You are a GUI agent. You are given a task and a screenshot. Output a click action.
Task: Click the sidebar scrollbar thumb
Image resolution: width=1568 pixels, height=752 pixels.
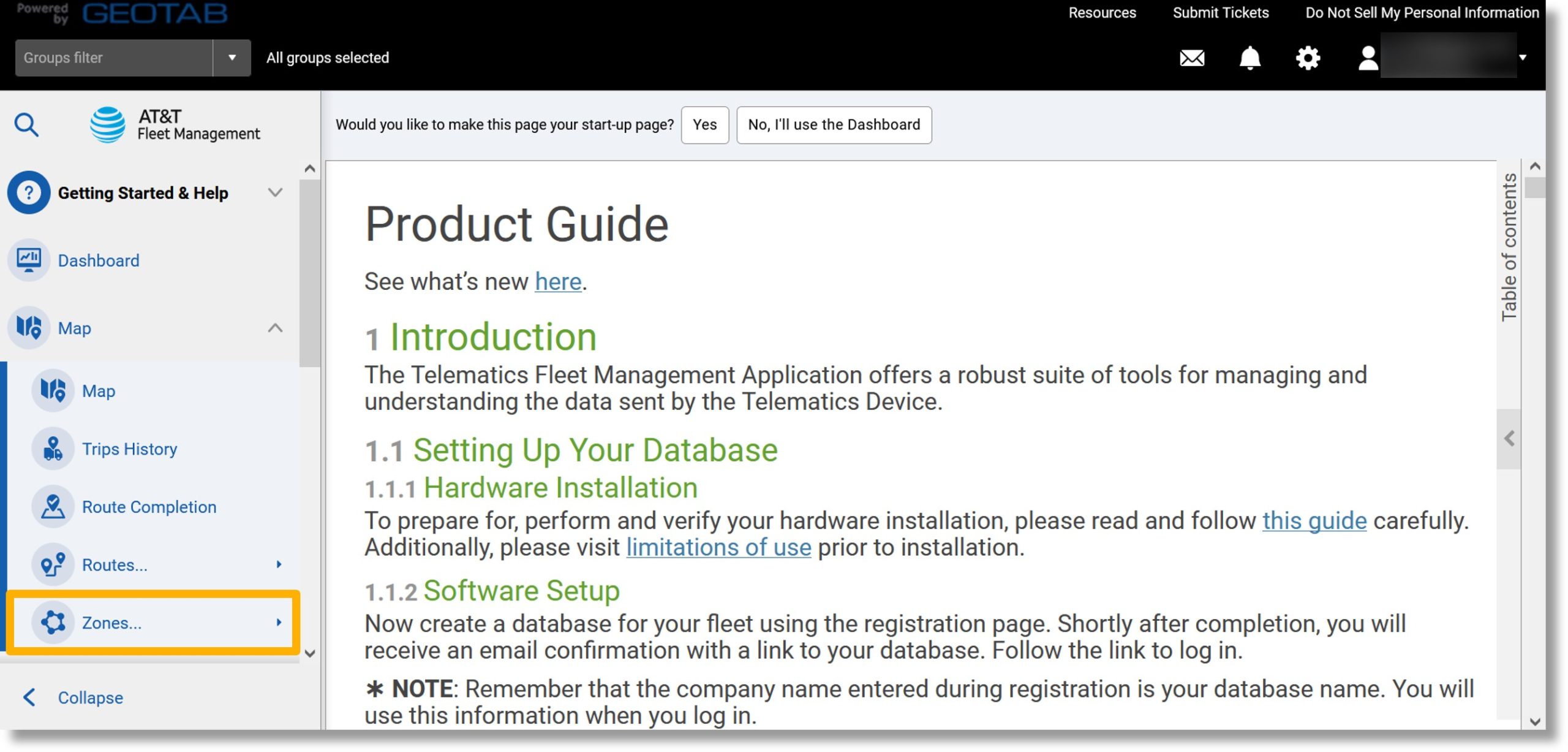pyautogui.click(x=310, y=273)
